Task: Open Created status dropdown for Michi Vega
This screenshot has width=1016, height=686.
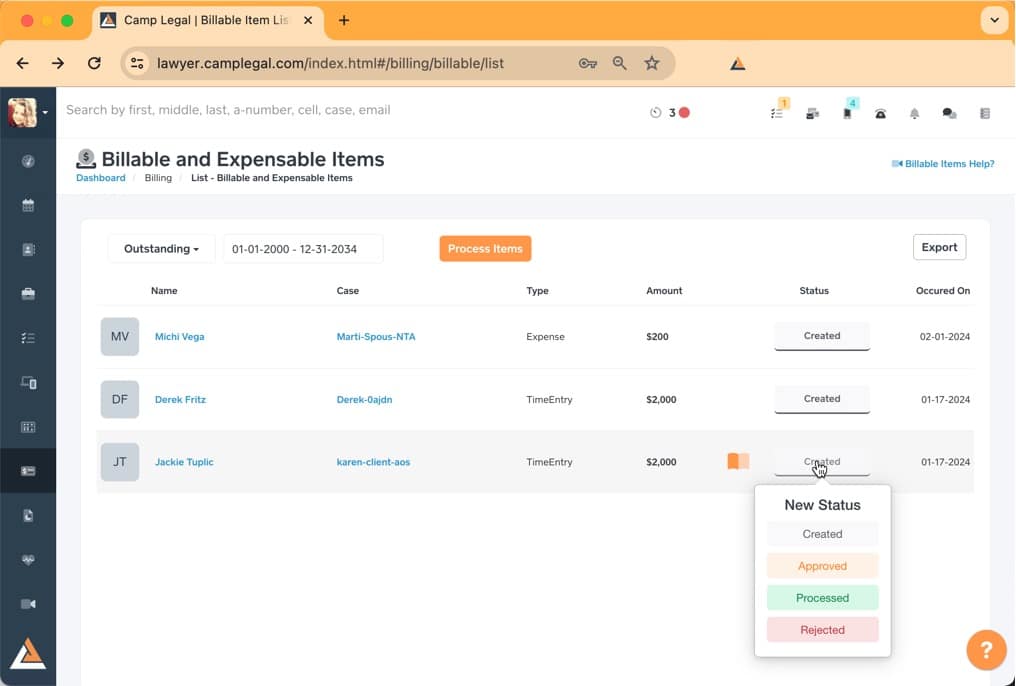Action: click(x=822, y=336)
